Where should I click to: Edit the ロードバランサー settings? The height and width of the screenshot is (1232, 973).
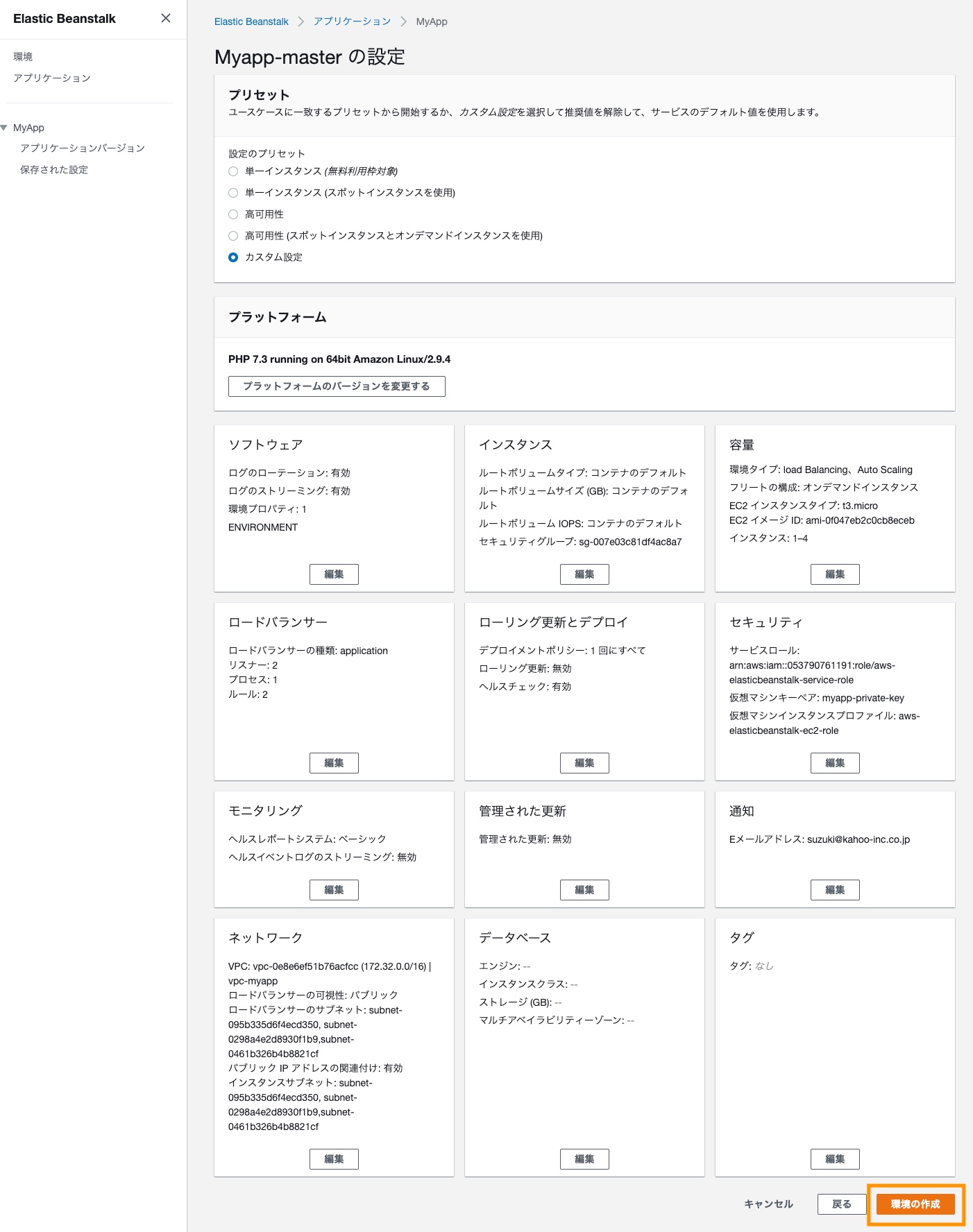334,763
